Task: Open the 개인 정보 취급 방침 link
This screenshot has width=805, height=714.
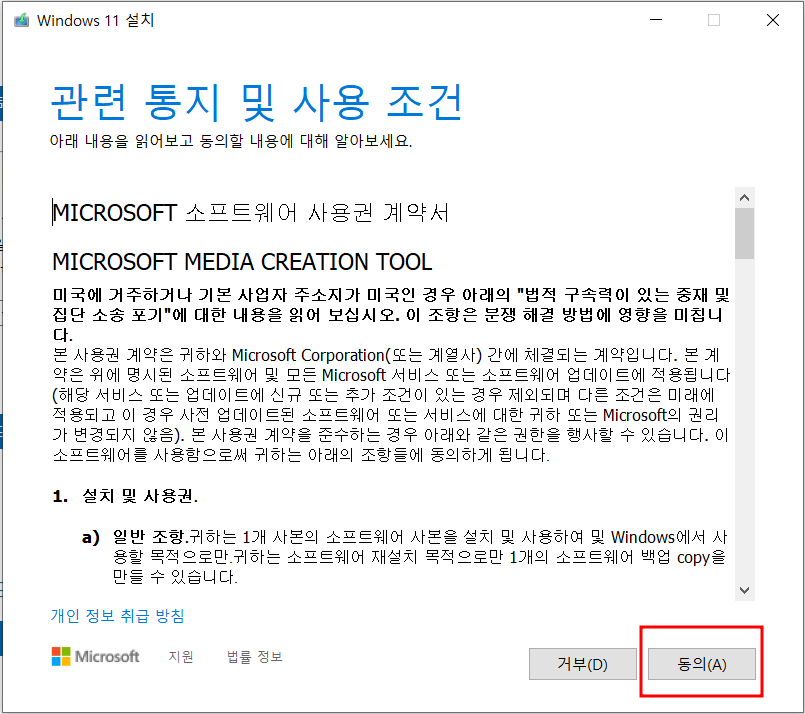Action: 118,615
